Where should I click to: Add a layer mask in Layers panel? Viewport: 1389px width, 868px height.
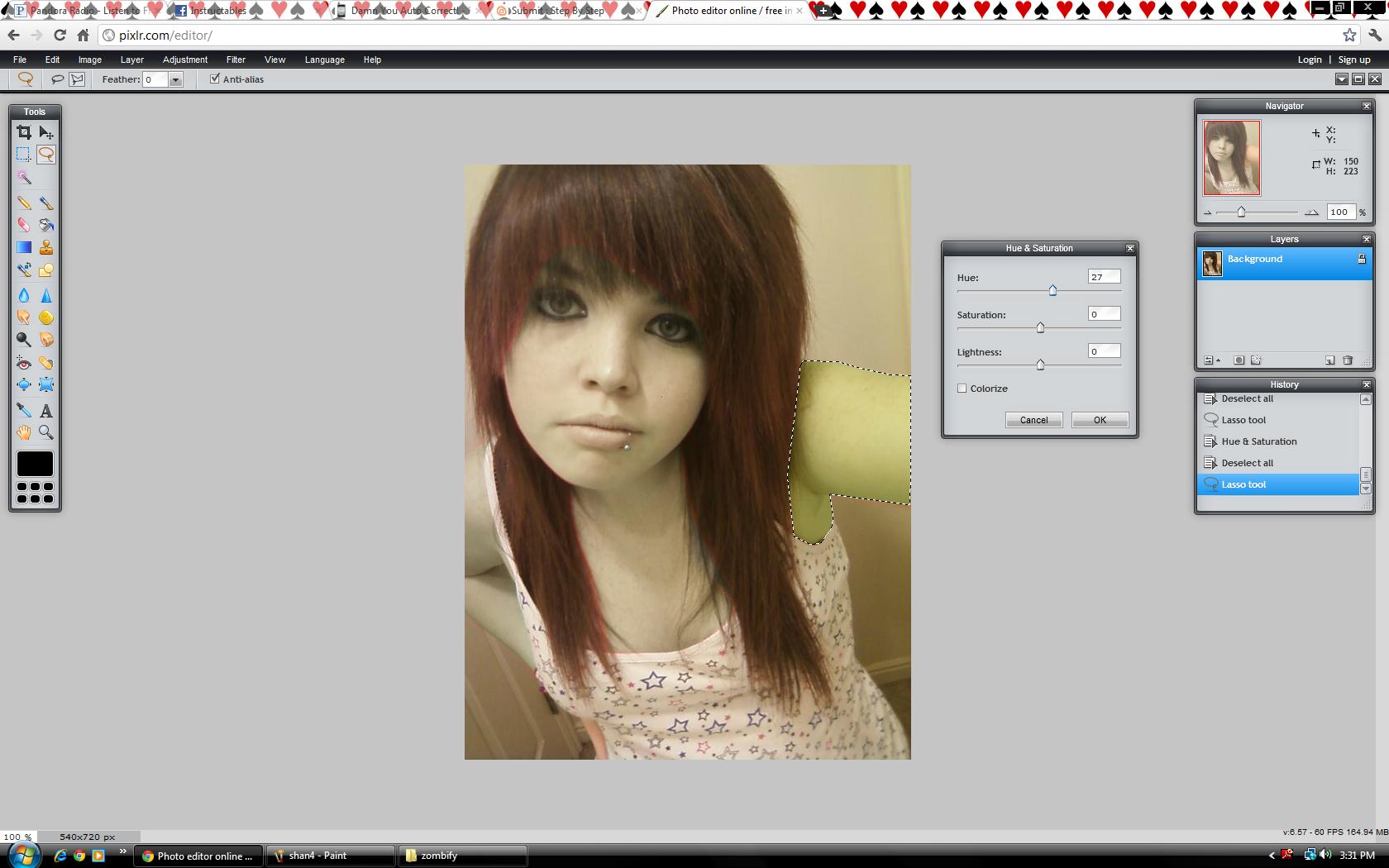tap(1239, 360)
